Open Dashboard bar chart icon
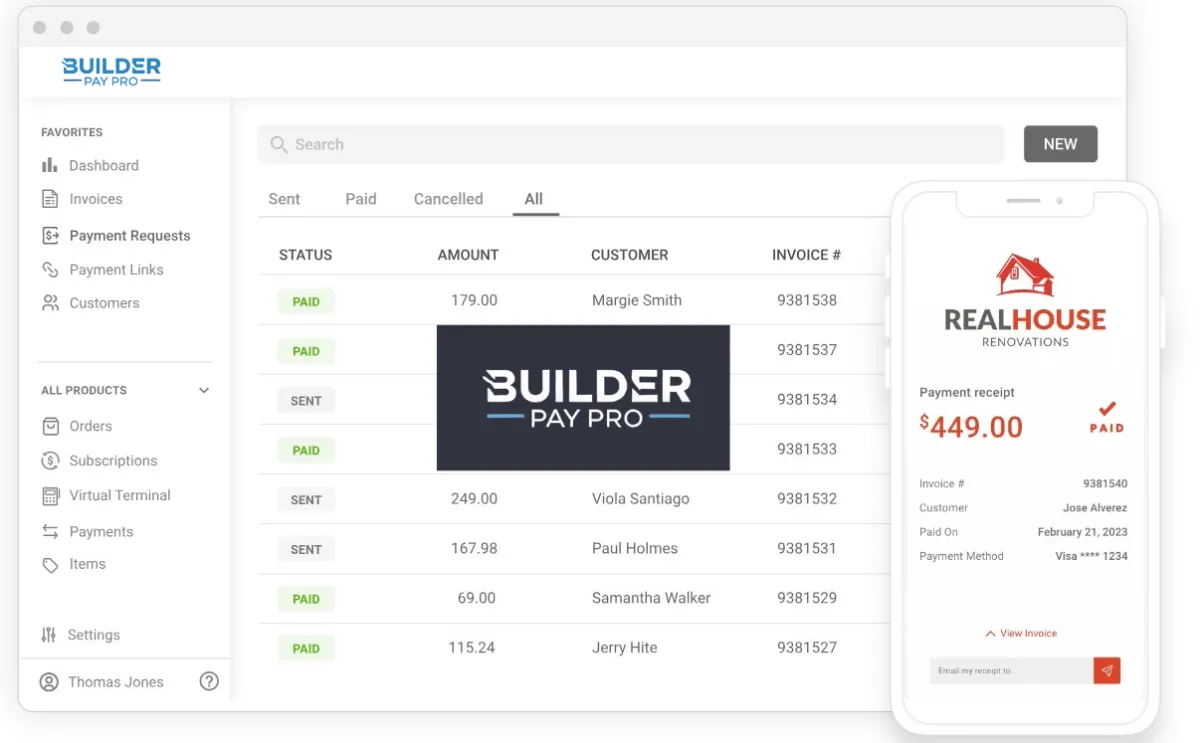This screenshot has height=743, width=1200. tap(49, 165)
